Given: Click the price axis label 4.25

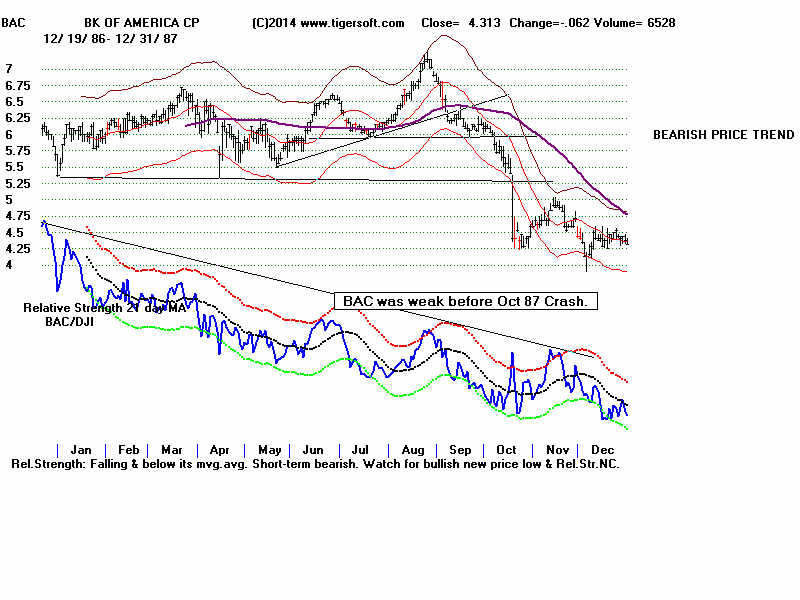Looking at the screenshot, I should (x=18, y=249).
